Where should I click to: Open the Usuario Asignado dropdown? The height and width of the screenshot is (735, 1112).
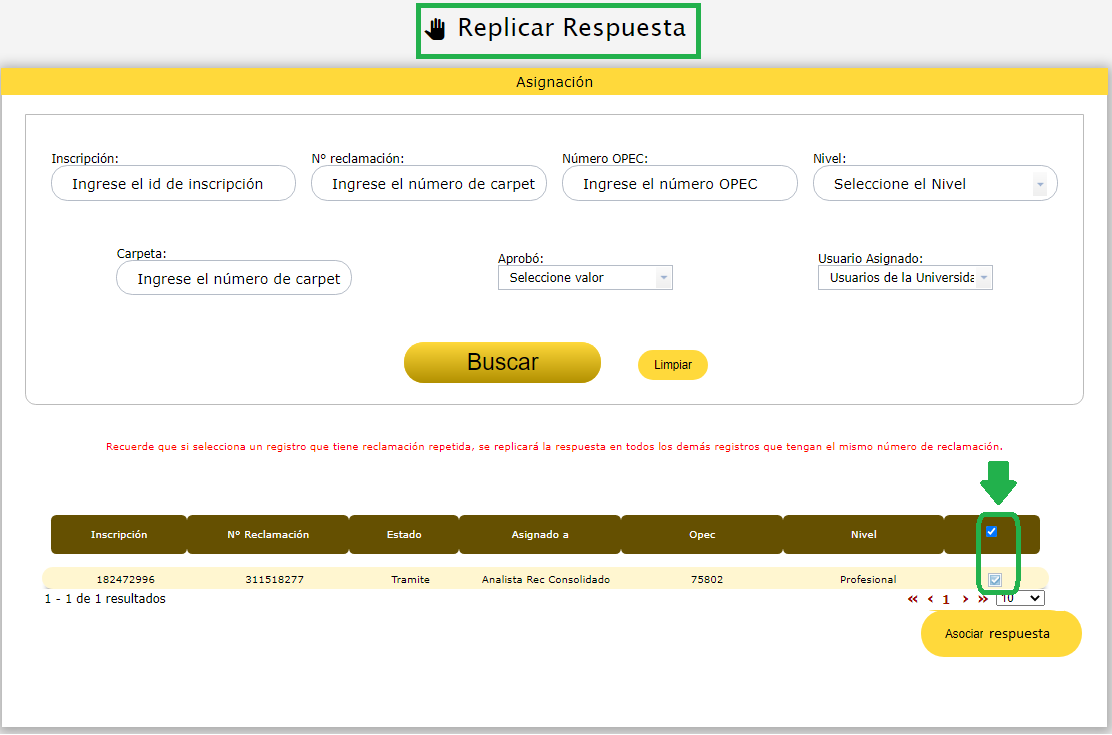905,278
